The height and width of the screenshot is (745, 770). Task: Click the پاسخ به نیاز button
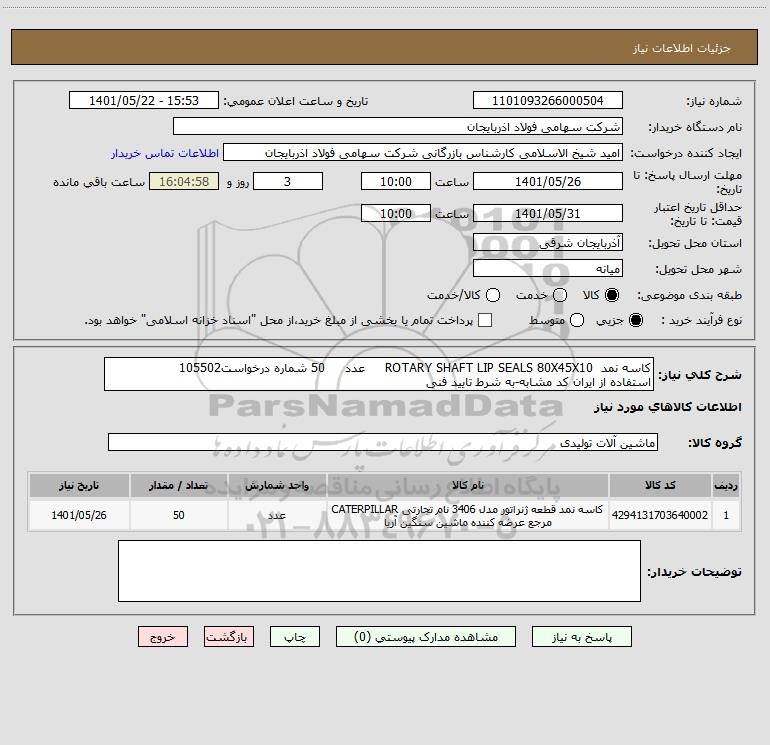582,637
